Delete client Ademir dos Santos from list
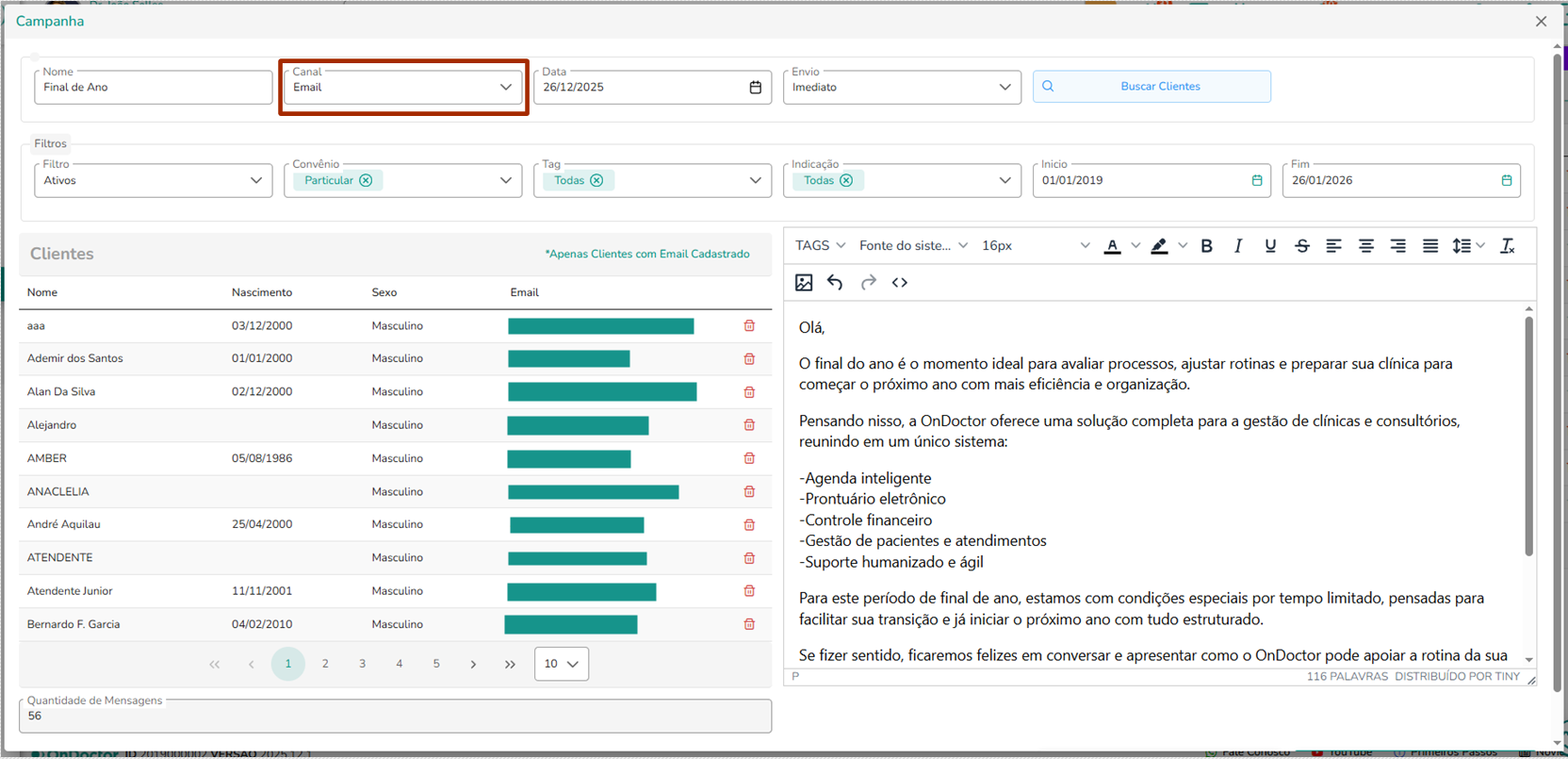The image size is (1568, 759). tap(749, 358)
